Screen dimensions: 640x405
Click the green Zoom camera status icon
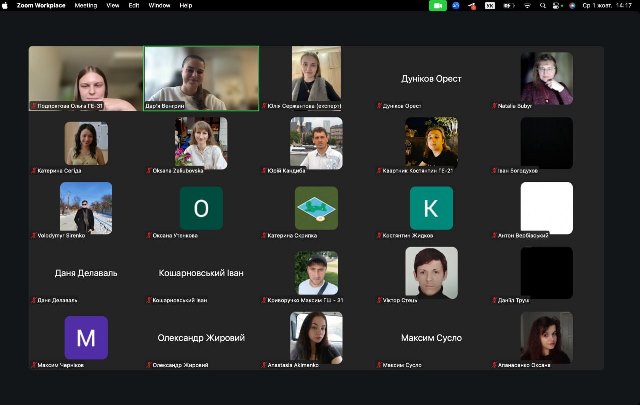click(x=438, y=5)
